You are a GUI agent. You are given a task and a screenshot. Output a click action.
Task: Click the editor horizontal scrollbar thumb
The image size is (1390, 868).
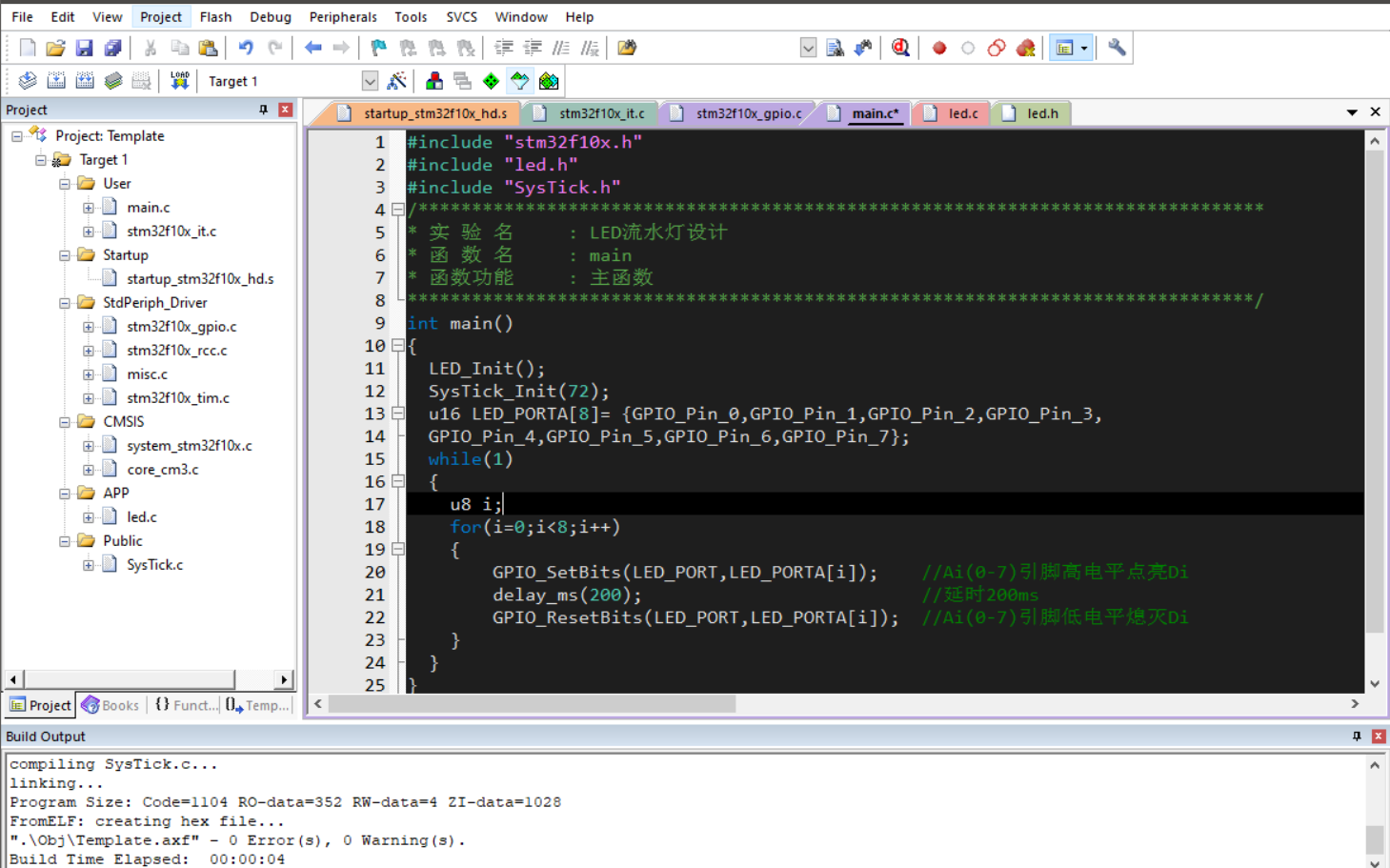(532, 704)
